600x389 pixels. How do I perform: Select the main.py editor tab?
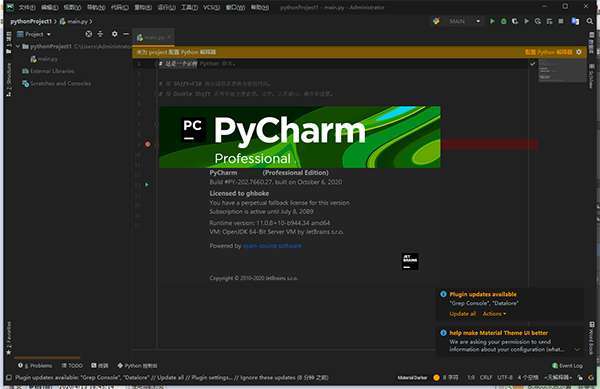click(x=154, y=37)
